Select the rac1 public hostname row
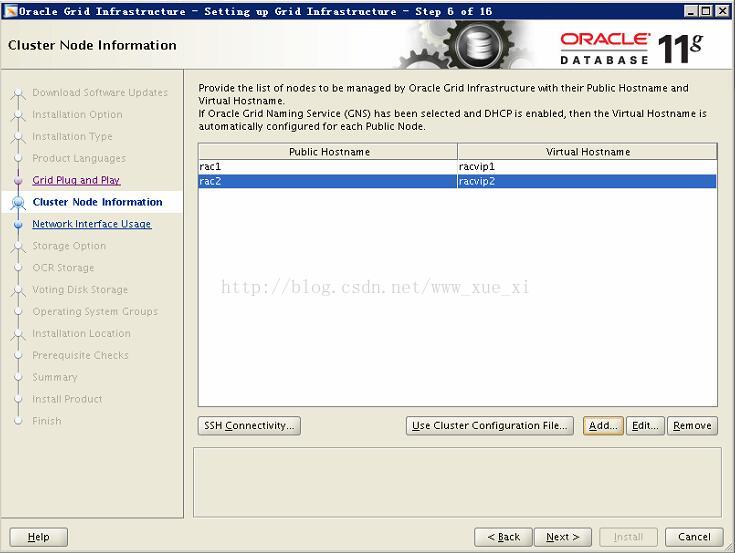The height and width of the screenshot is (553, 735). tap(328, 167)
